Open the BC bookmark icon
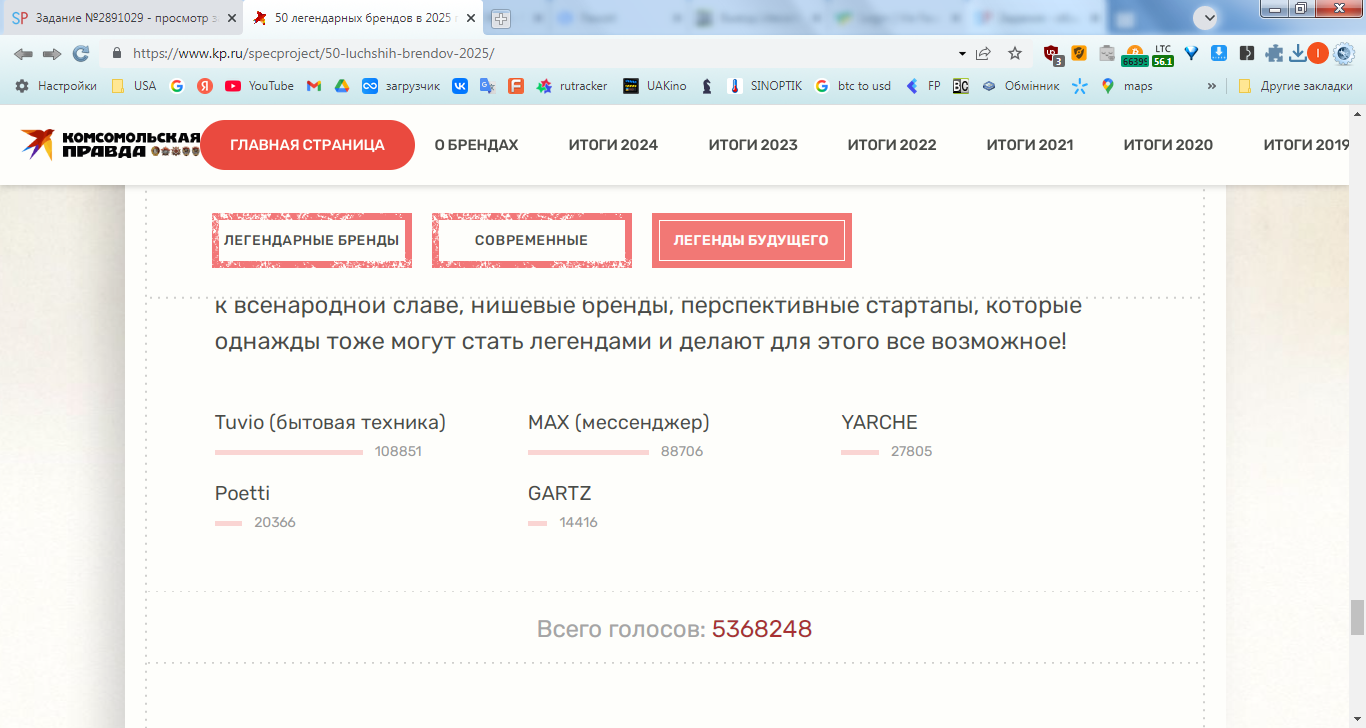The width and height of the screenshot is (1366, 728). (x=961, y=86)
